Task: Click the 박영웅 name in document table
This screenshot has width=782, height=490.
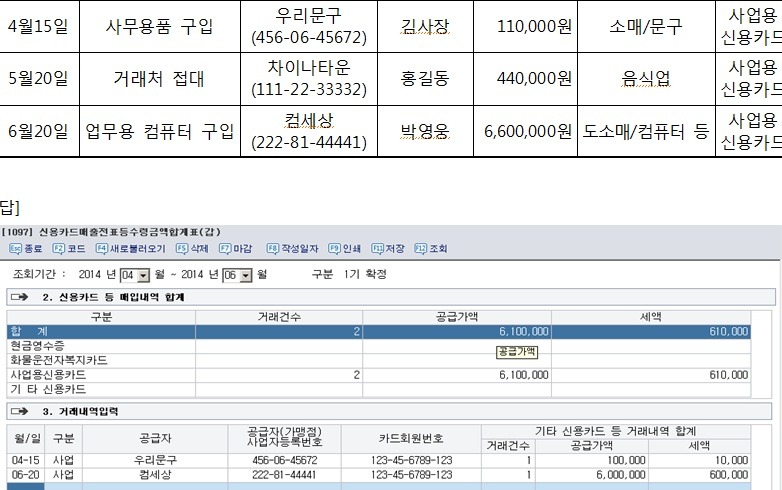Action: pos(425,131)
